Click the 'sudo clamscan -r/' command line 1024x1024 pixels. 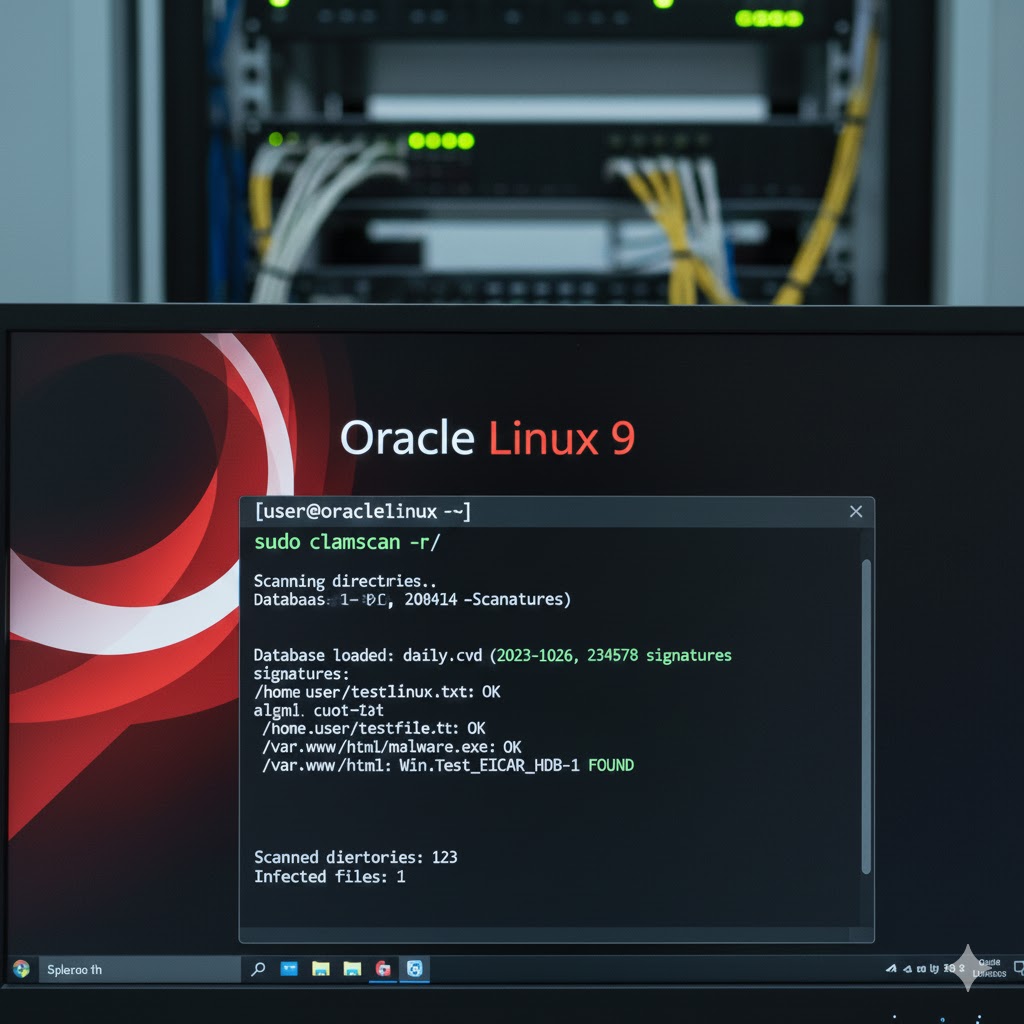coord(347,542)
